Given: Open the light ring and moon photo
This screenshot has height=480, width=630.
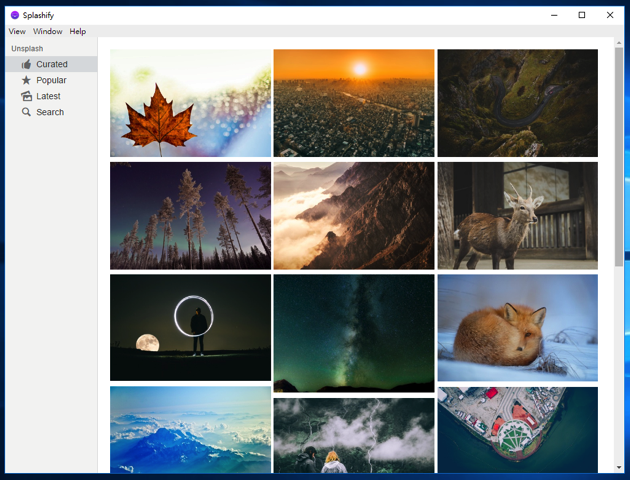Looking at the screenshot, I should point(190,328).
